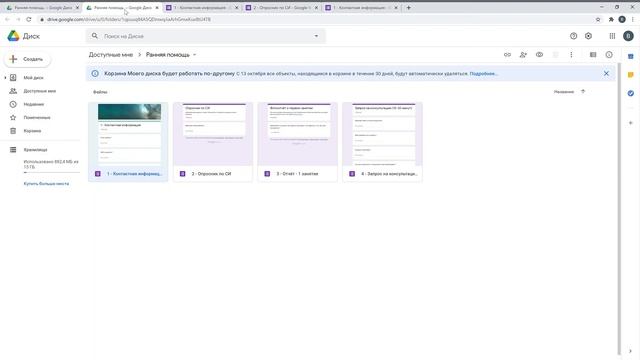The width and height of the screenshot is (640, 360).
Task: Click the Buy more storage link
Action: tap(46, 184)
